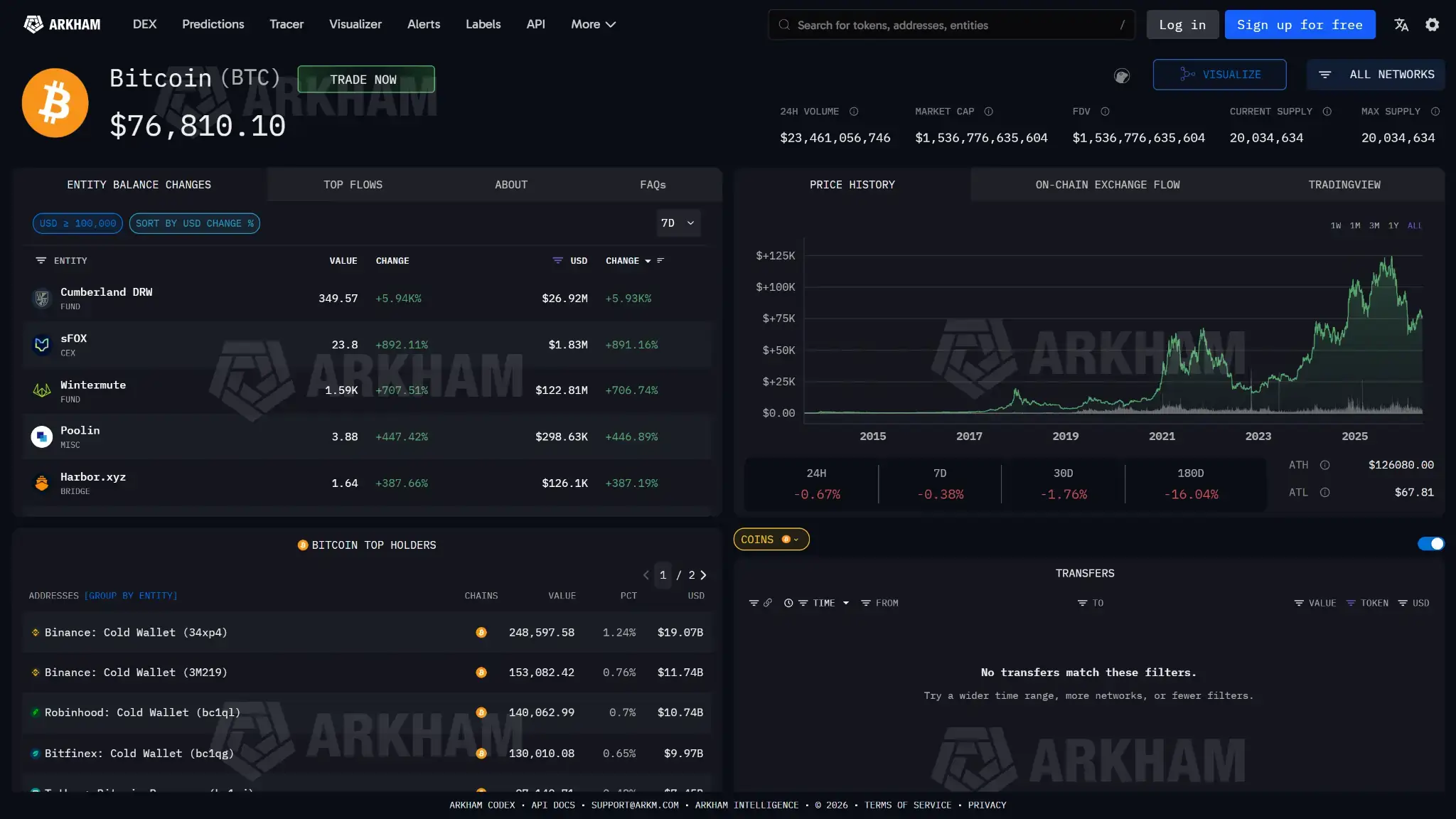
Task: Open the Visualizer nav item
Action: click(x=355, y=24)
